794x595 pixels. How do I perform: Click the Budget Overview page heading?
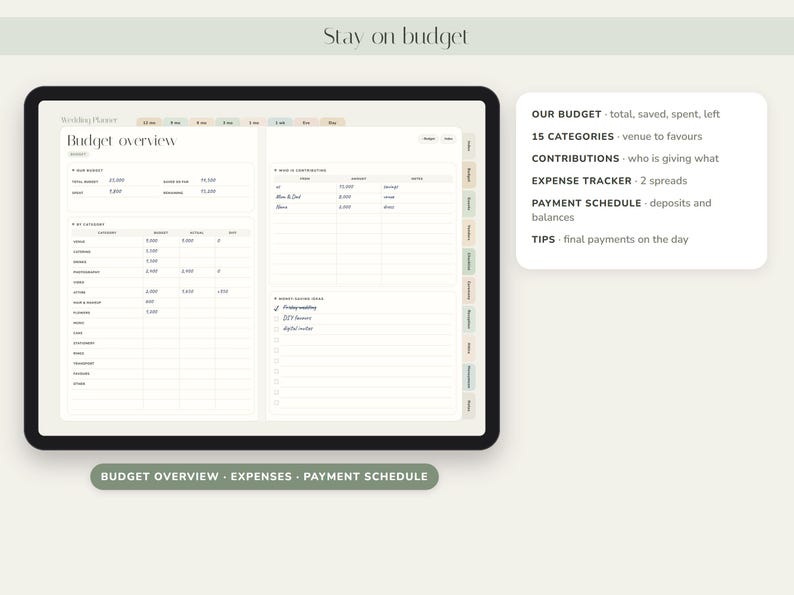(122, 140)
